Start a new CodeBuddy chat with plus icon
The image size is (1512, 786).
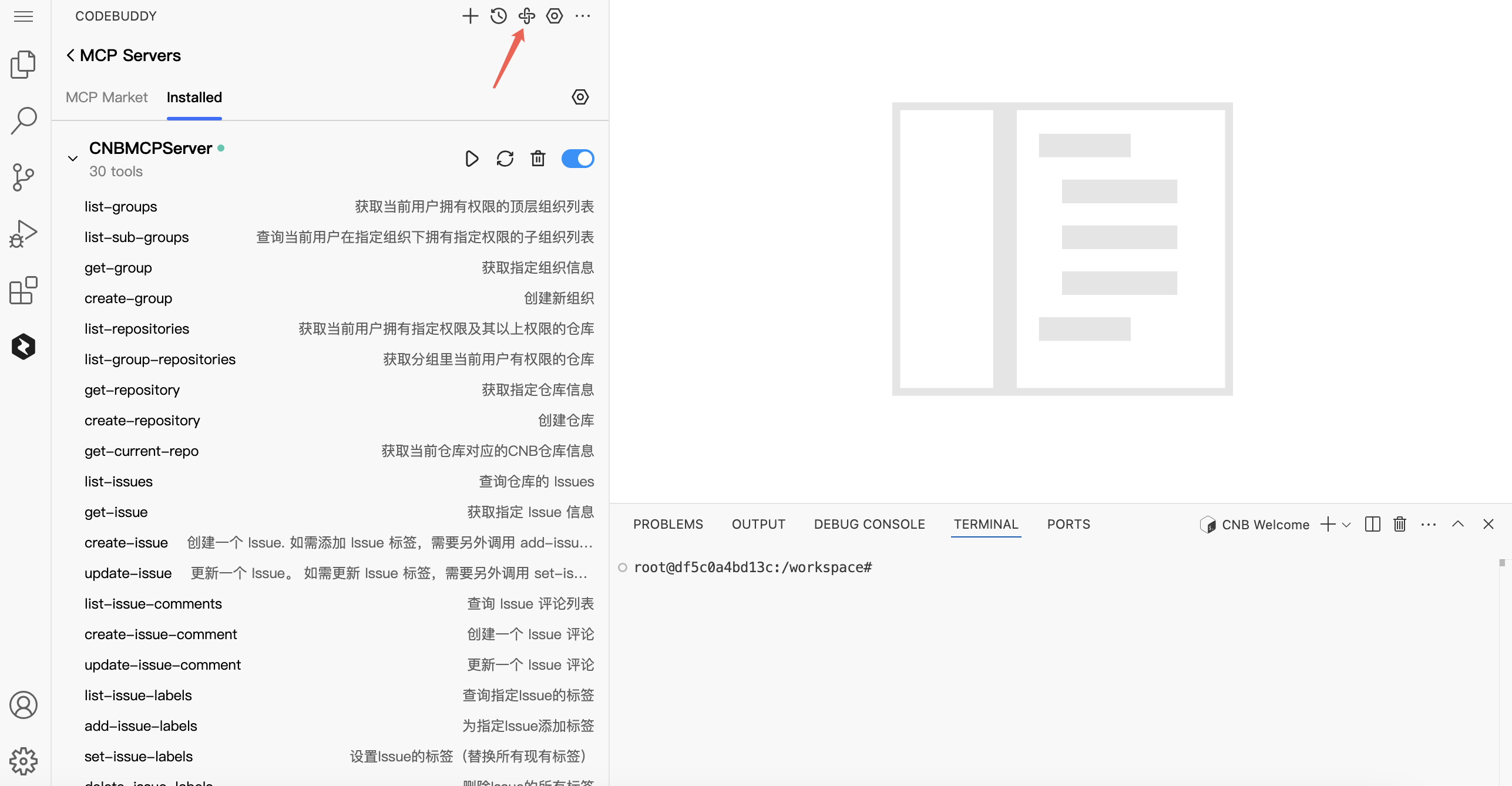click(471, 16)
